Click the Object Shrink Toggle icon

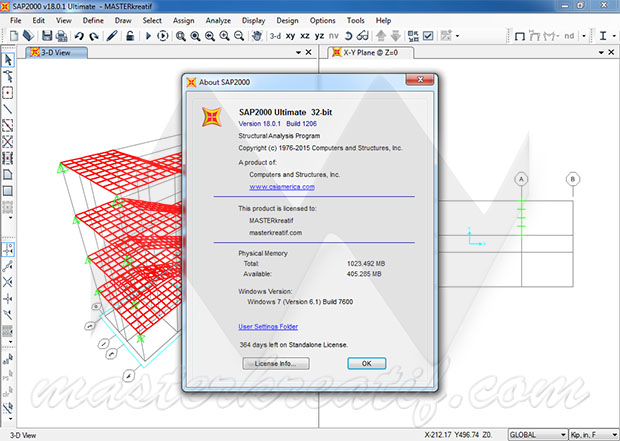[x=413, y=36]
